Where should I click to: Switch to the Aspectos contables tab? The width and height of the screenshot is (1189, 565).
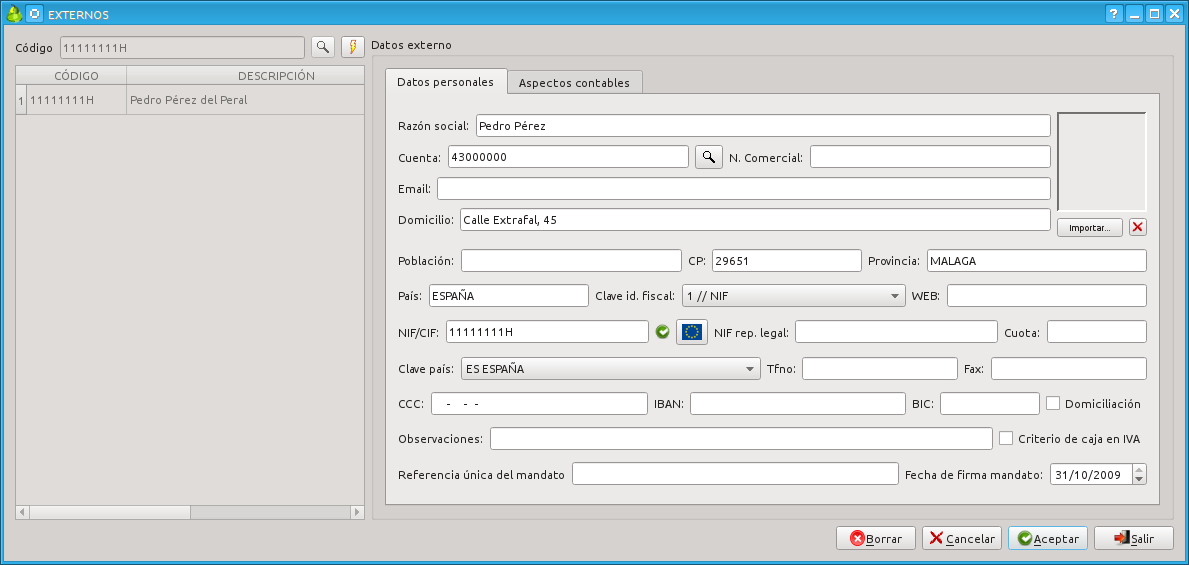[574, 83]
